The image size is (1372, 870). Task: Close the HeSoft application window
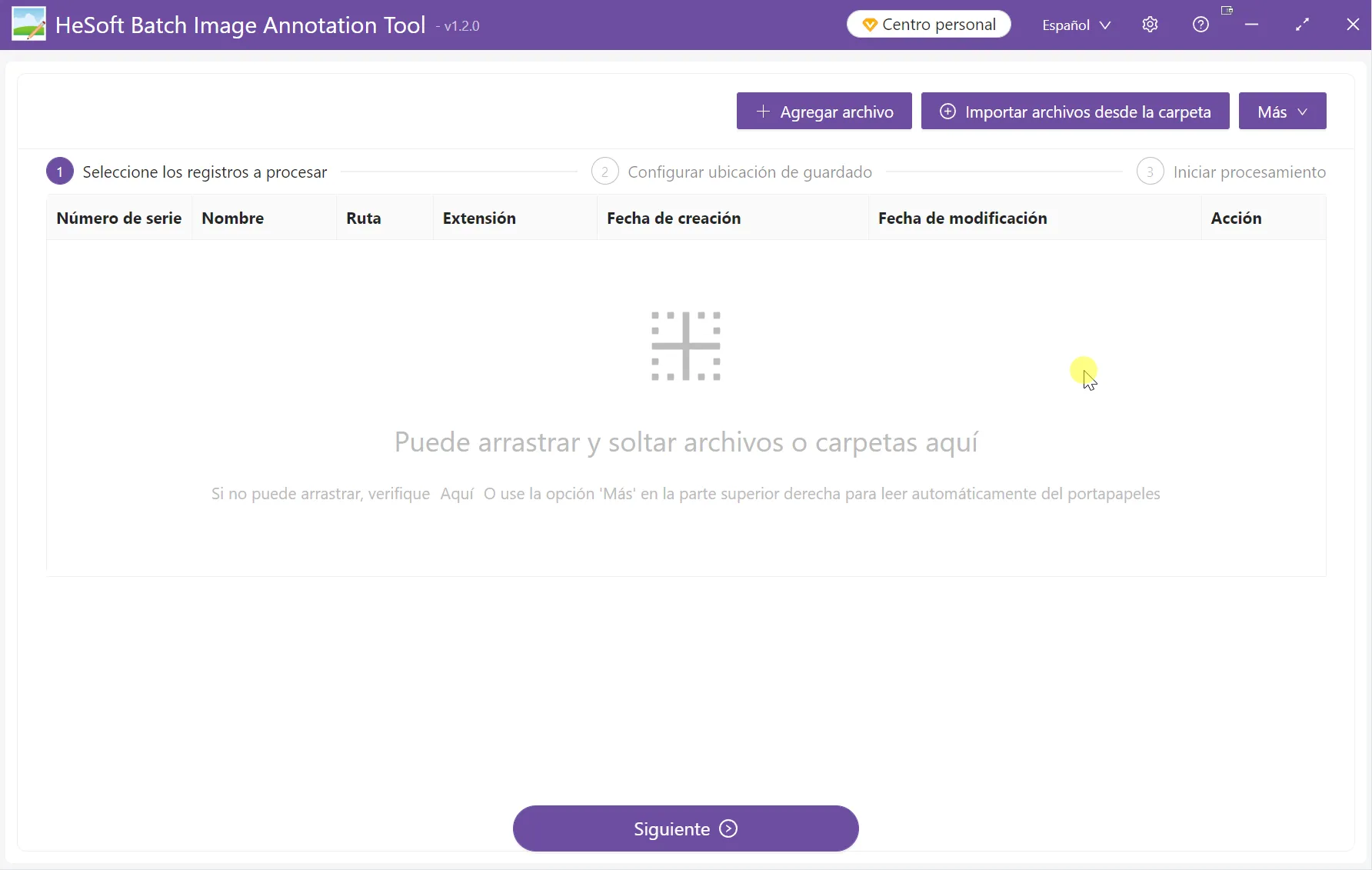1353,25
